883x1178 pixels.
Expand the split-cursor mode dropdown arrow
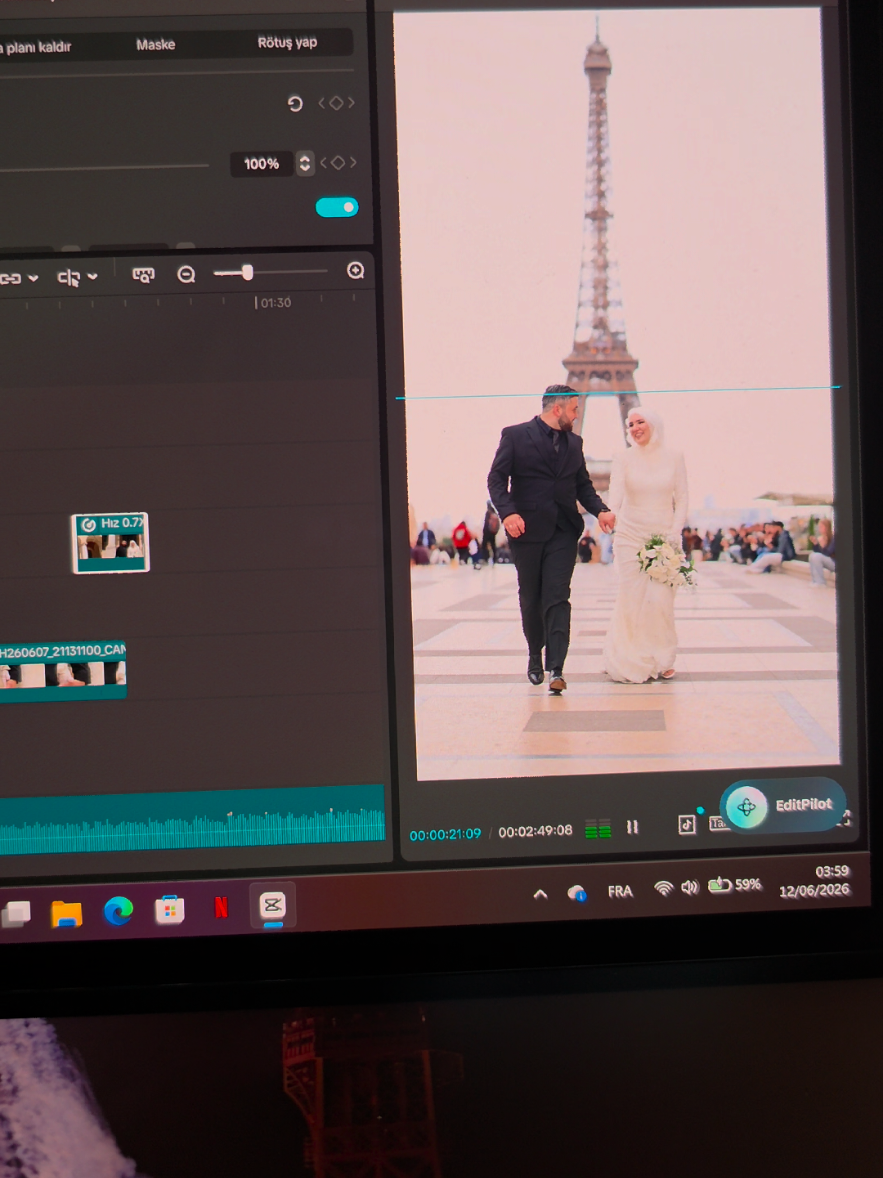92,277
